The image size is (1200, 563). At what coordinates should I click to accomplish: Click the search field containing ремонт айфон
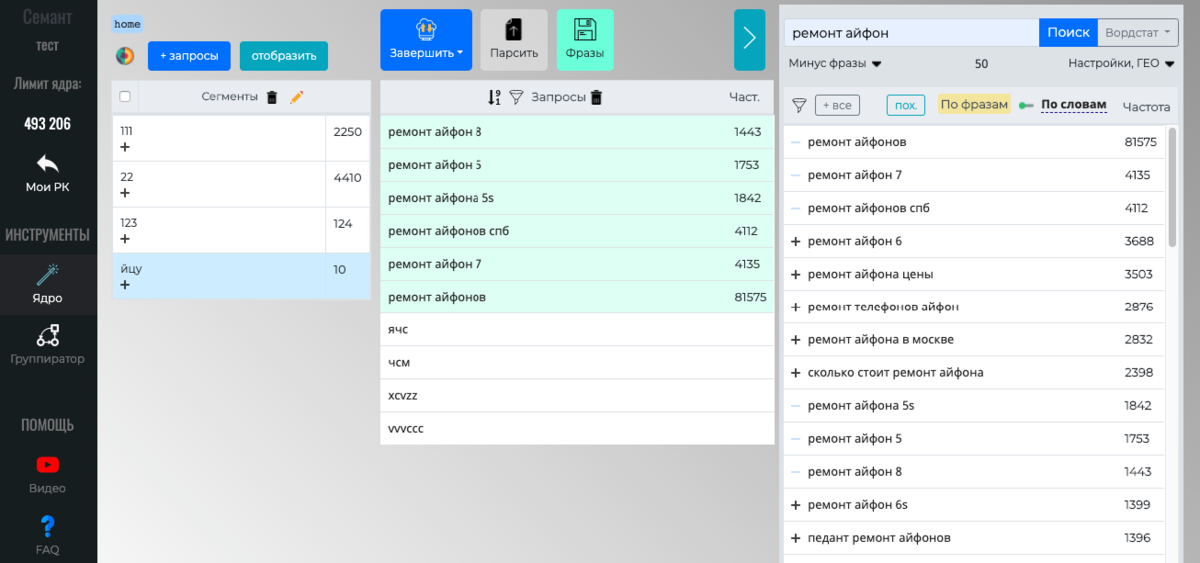(x=911, y=32)
